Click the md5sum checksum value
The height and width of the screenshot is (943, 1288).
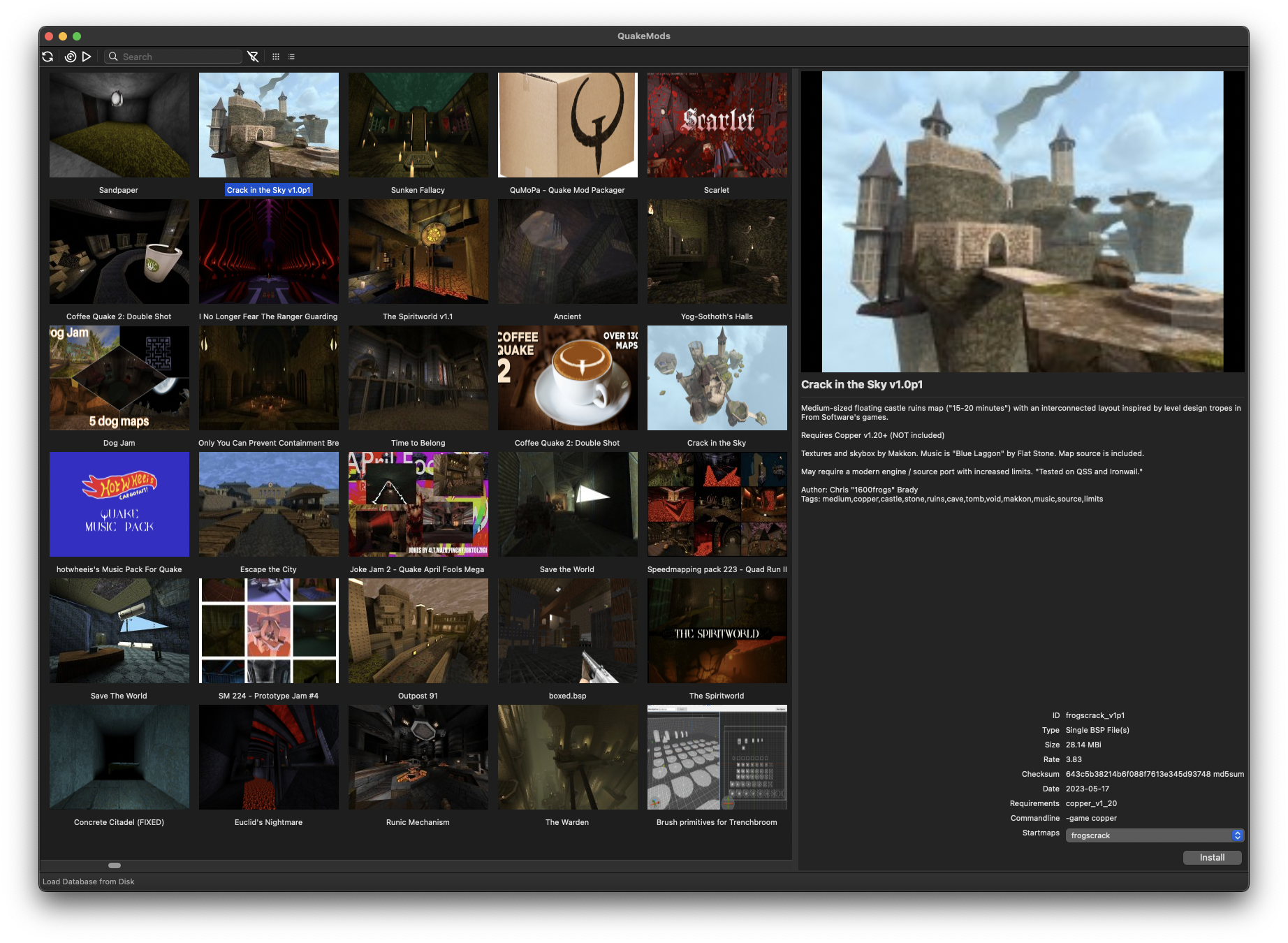[1155, 774]
